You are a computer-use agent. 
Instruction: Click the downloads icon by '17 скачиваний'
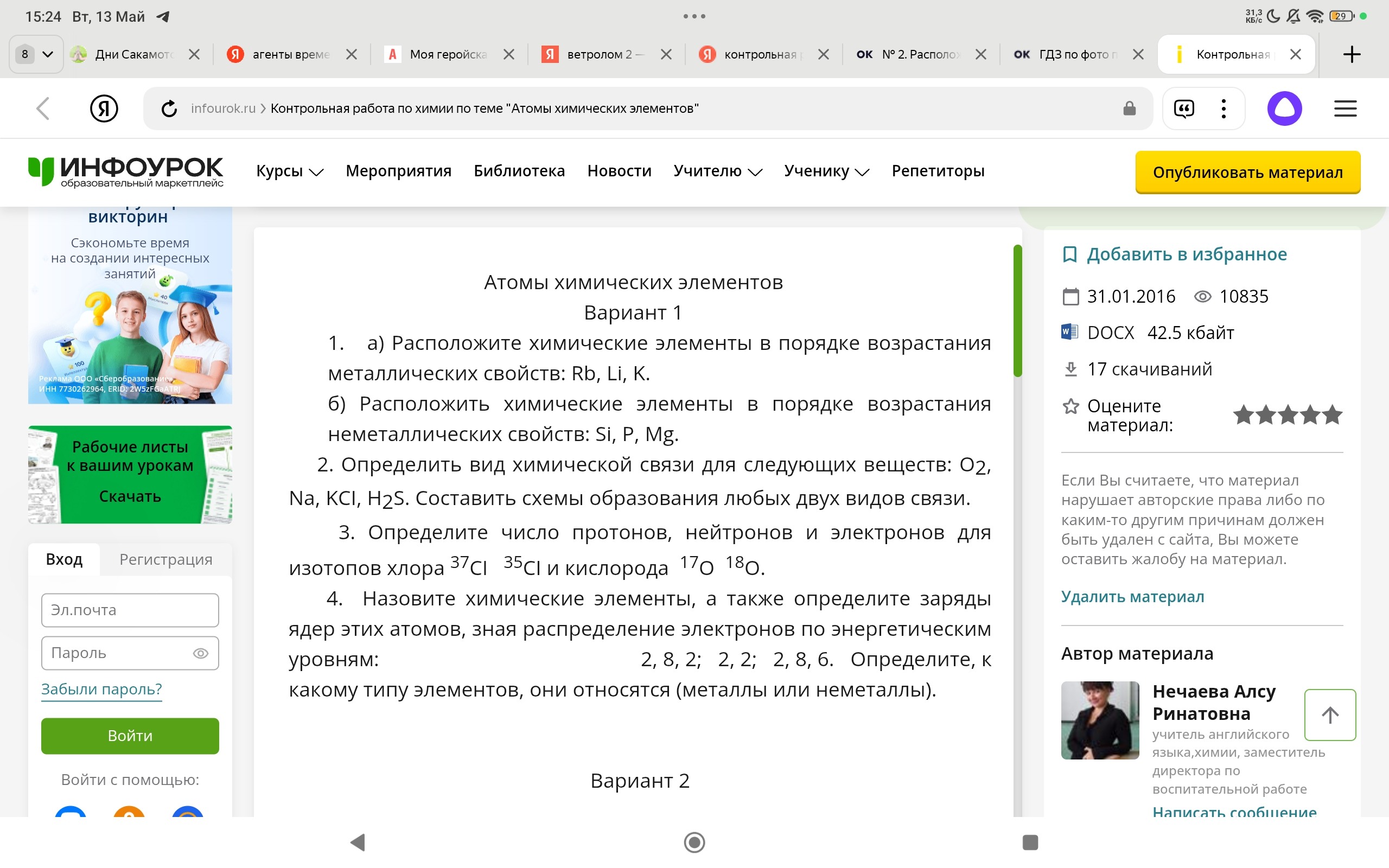click(x=1071, y=369)
